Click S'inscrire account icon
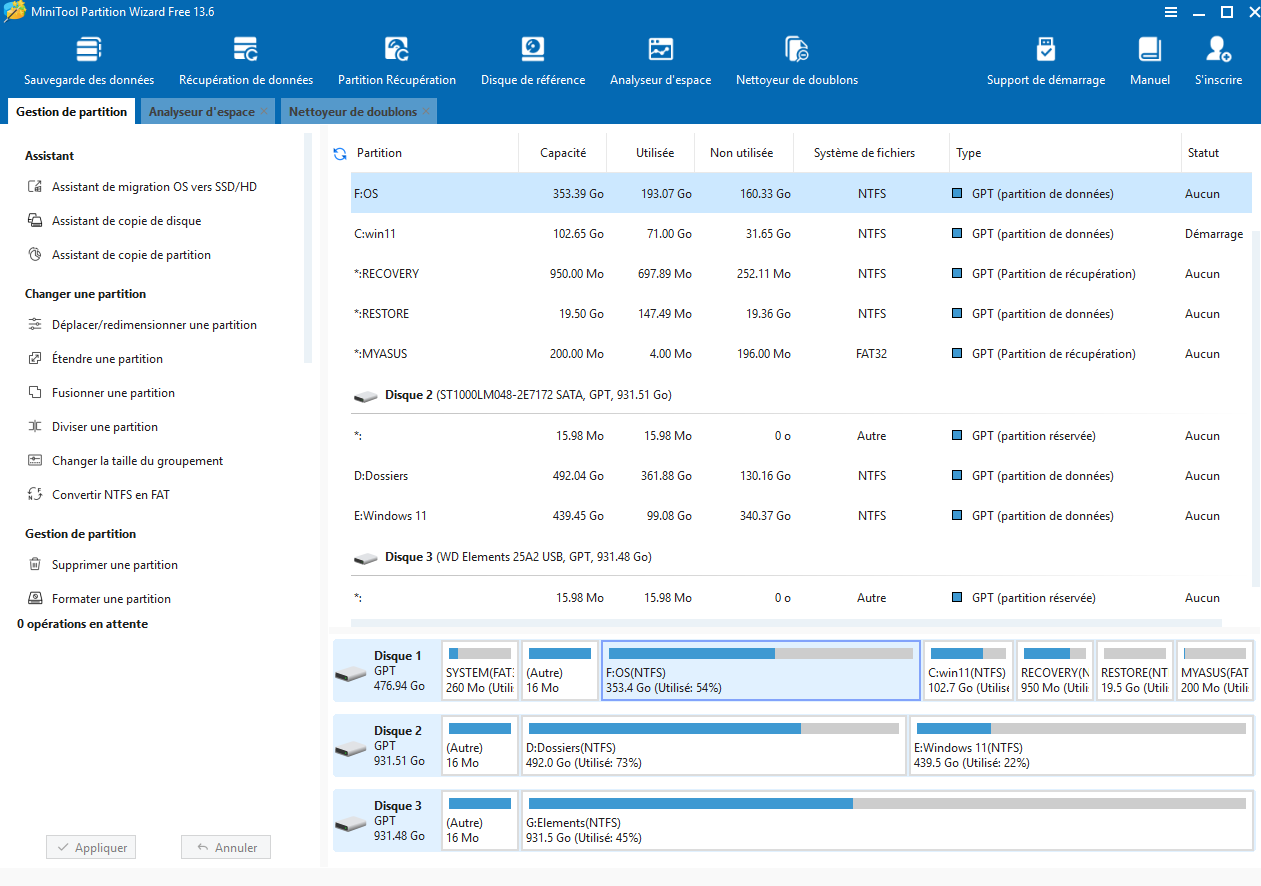The width and height of the screenshot is (1261, 886). [1218, 61]
